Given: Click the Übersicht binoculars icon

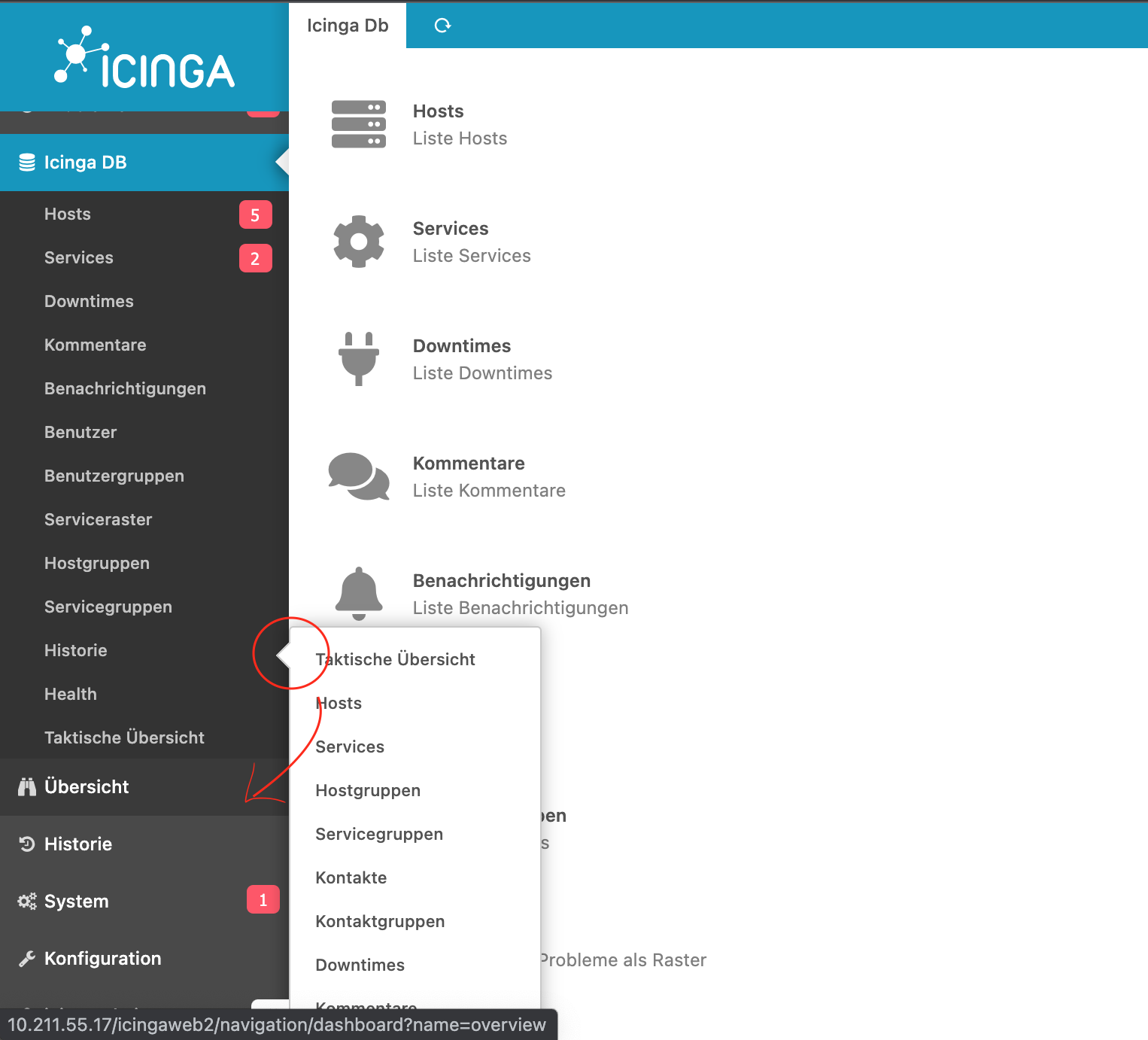Looking at the screenshot, I should coord(26,786).
